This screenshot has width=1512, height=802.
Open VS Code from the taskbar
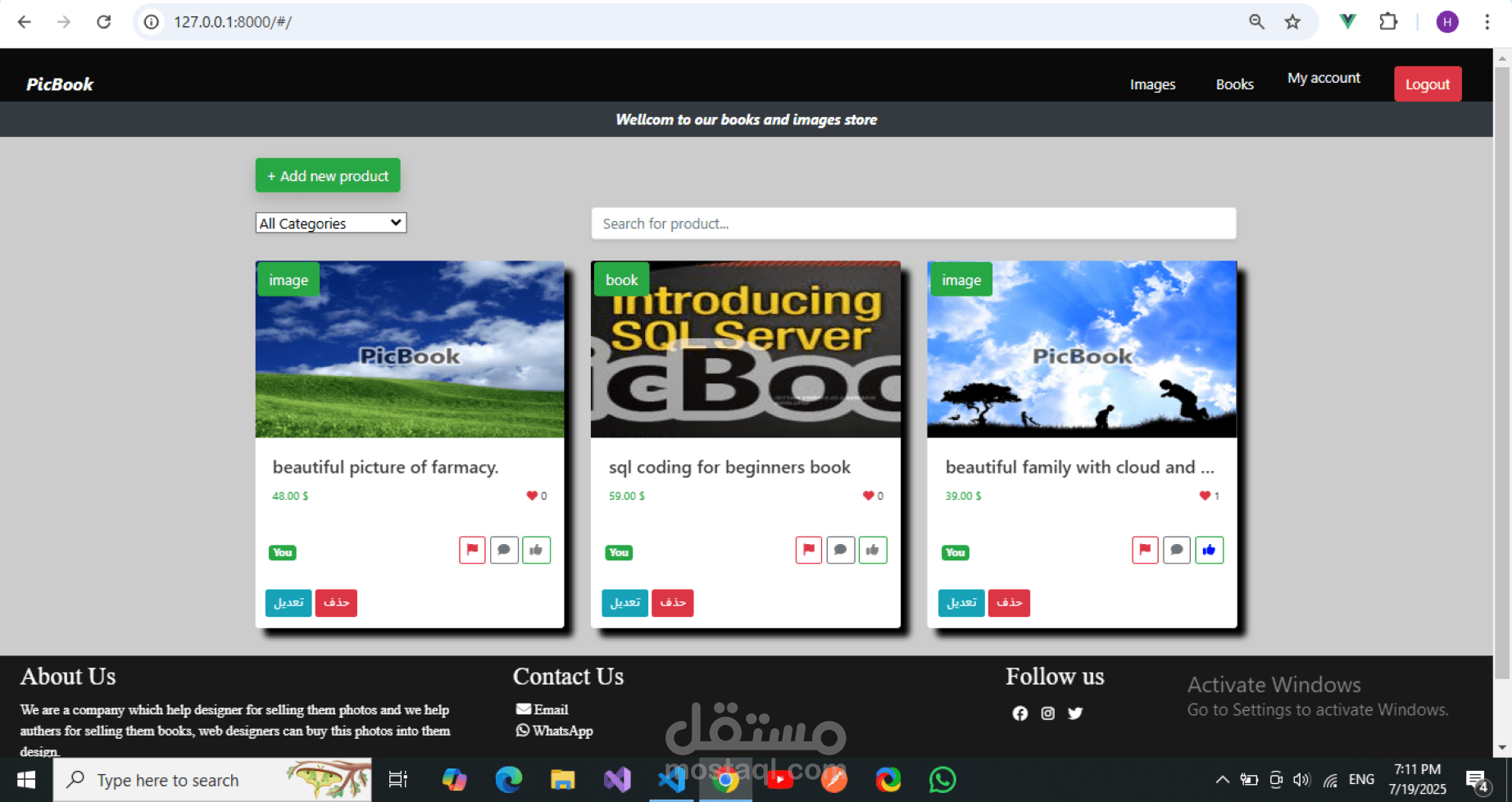coord(671,780)
